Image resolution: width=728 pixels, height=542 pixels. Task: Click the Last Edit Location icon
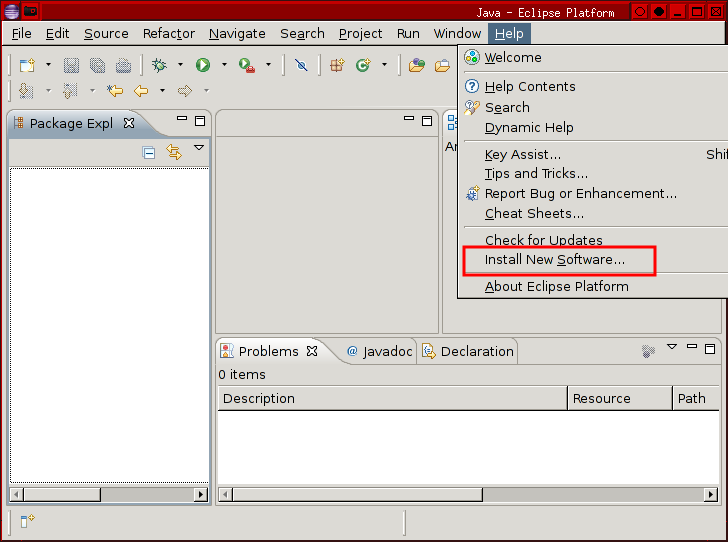pos(115,91)
